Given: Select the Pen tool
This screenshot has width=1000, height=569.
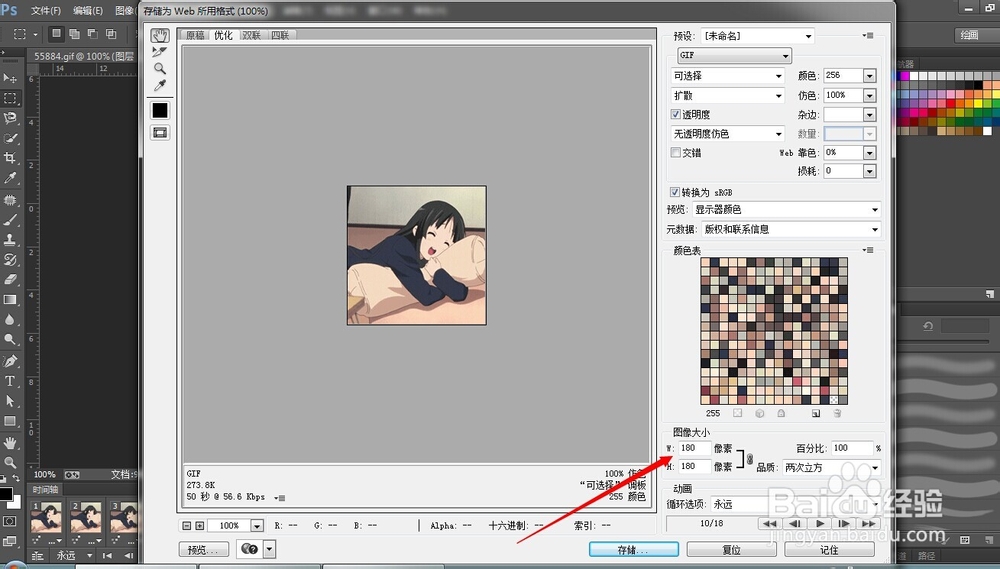Looking at the screenshot, I should point(10,361).
